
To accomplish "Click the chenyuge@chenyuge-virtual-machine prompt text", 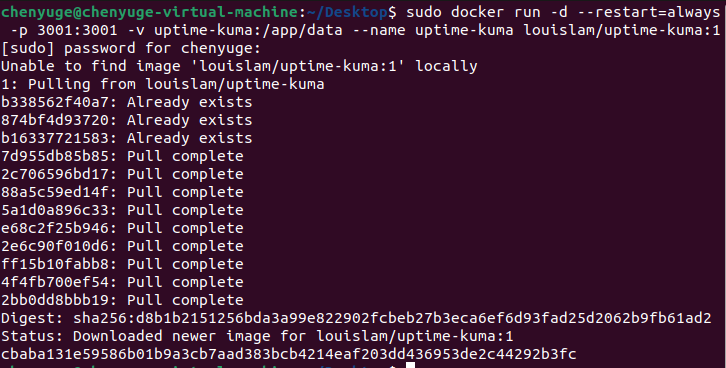I will (150, 12).
